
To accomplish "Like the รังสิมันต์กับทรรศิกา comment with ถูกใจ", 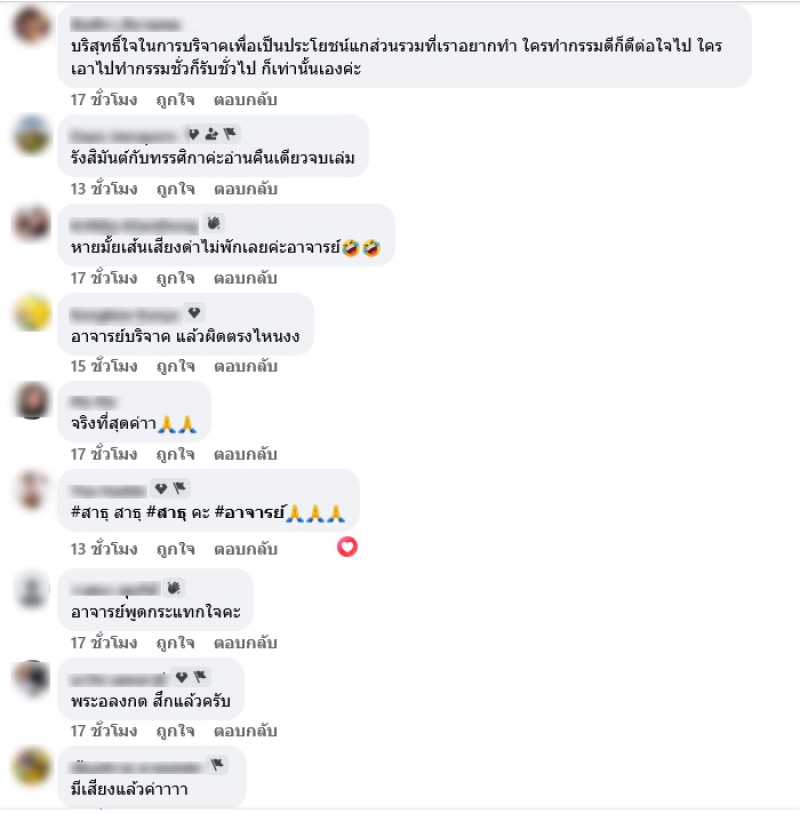I will pos(176,189).
